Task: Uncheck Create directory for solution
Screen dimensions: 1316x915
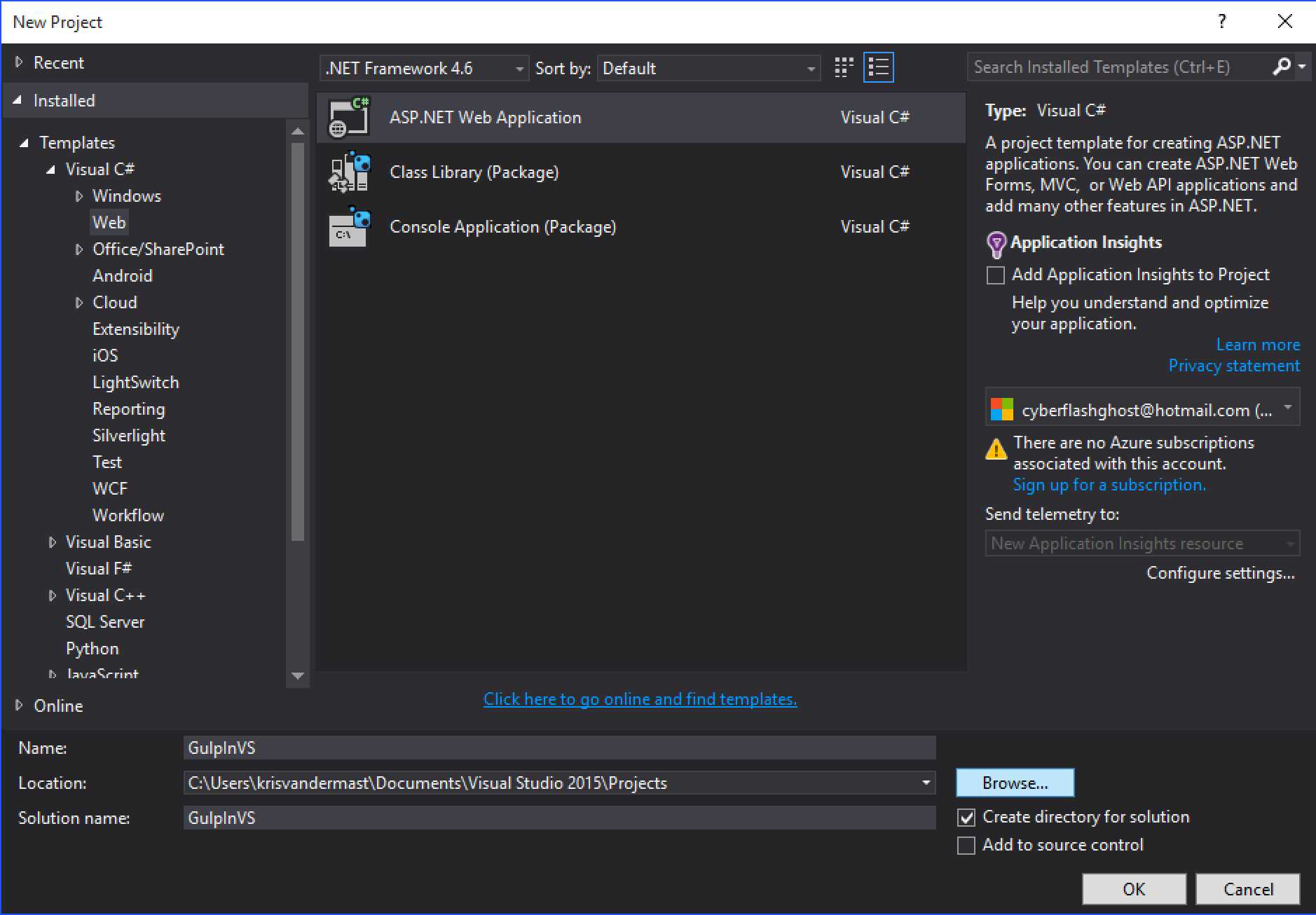Action: [966, 816]
